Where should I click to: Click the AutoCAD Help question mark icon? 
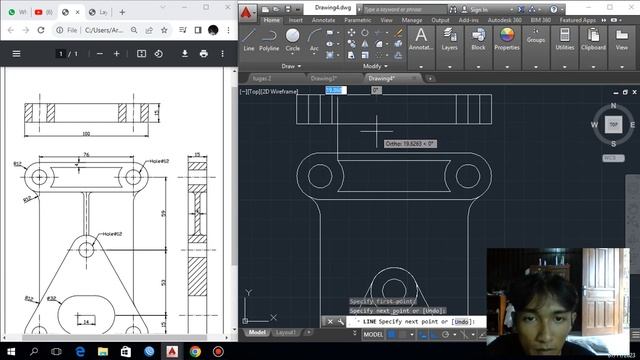(554, 9)
